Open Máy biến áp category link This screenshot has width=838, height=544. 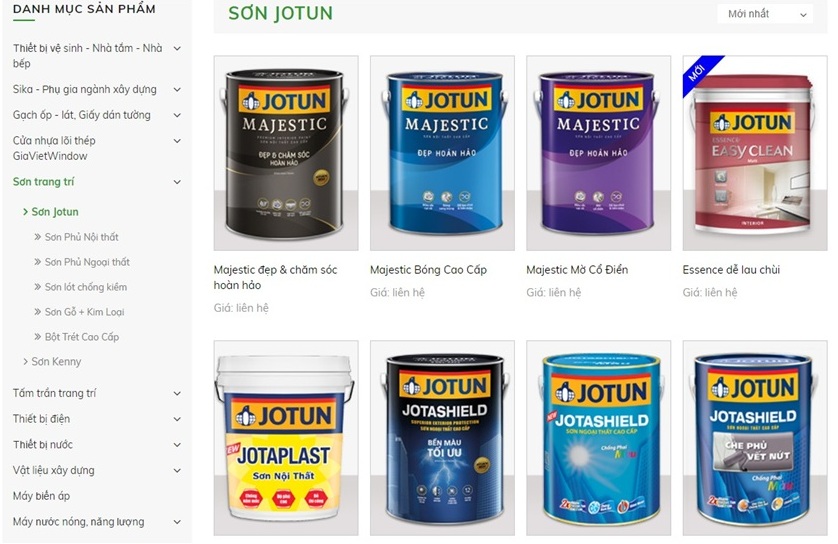point(41,496)
